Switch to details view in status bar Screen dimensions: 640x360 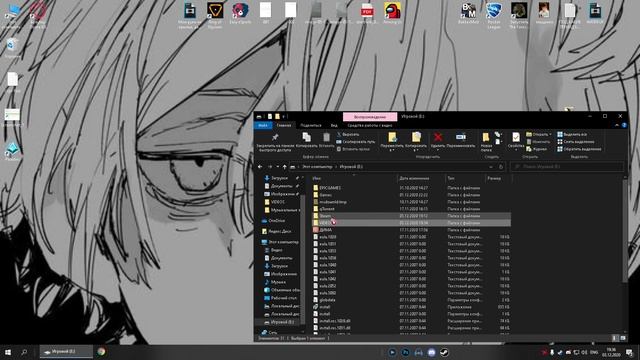point(616,338)
